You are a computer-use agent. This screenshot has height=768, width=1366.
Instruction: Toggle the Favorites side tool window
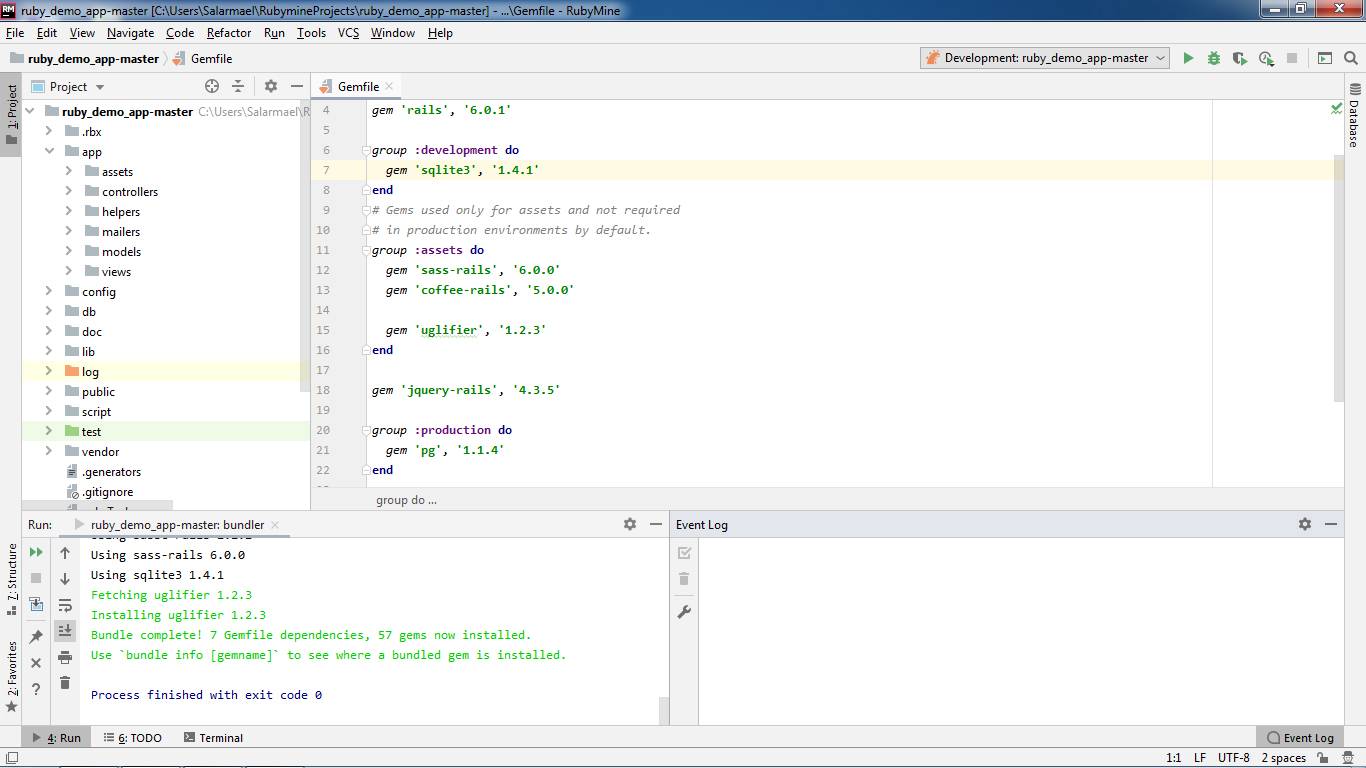[x=11, y=677]
